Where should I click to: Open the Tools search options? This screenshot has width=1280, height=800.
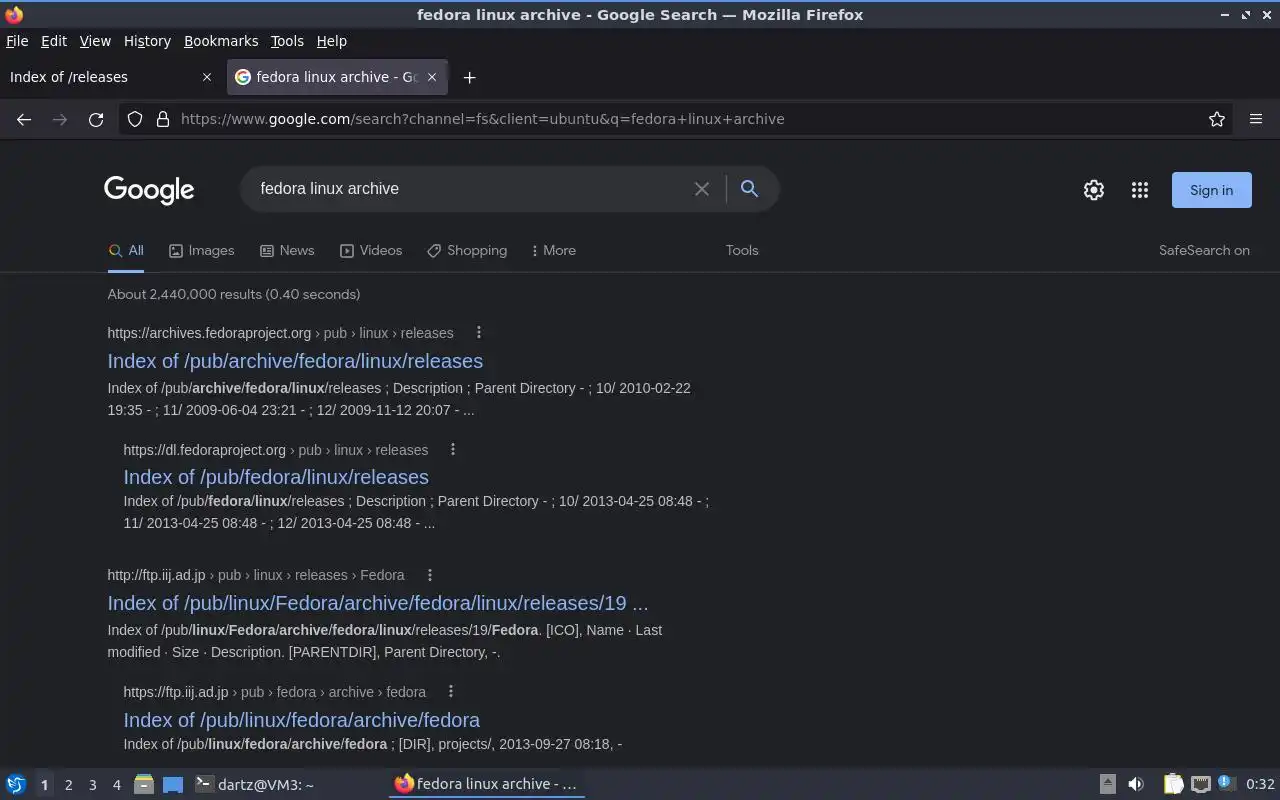pos(742,250)
